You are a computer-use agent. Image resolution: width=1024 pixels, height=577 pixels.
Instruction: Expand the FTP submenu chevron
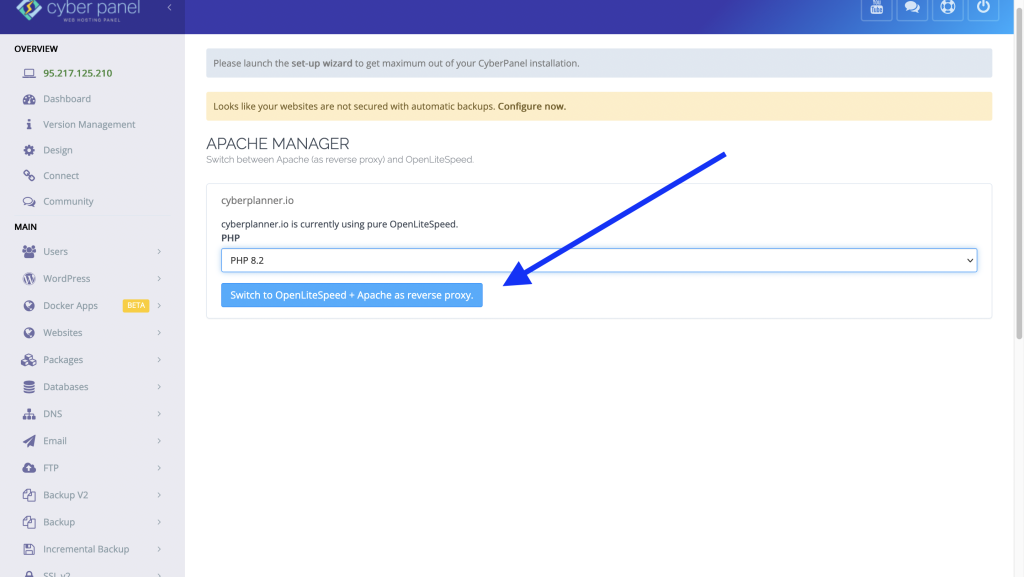159,468
